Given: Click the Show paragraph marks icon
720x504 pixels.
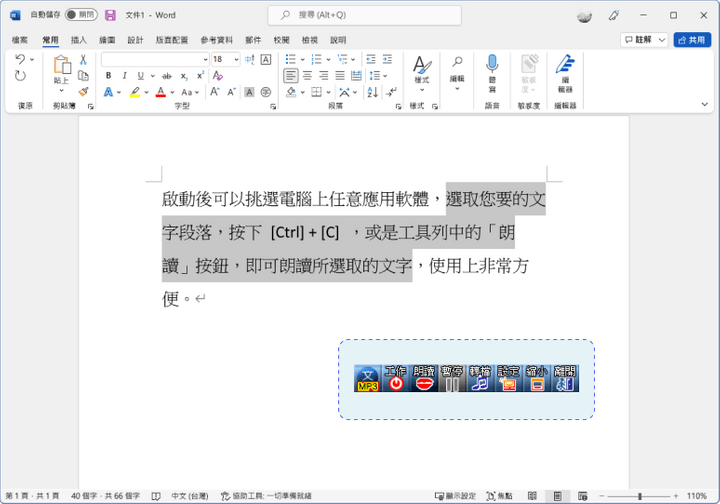Looking at the screenshot, I should point(391,92).
